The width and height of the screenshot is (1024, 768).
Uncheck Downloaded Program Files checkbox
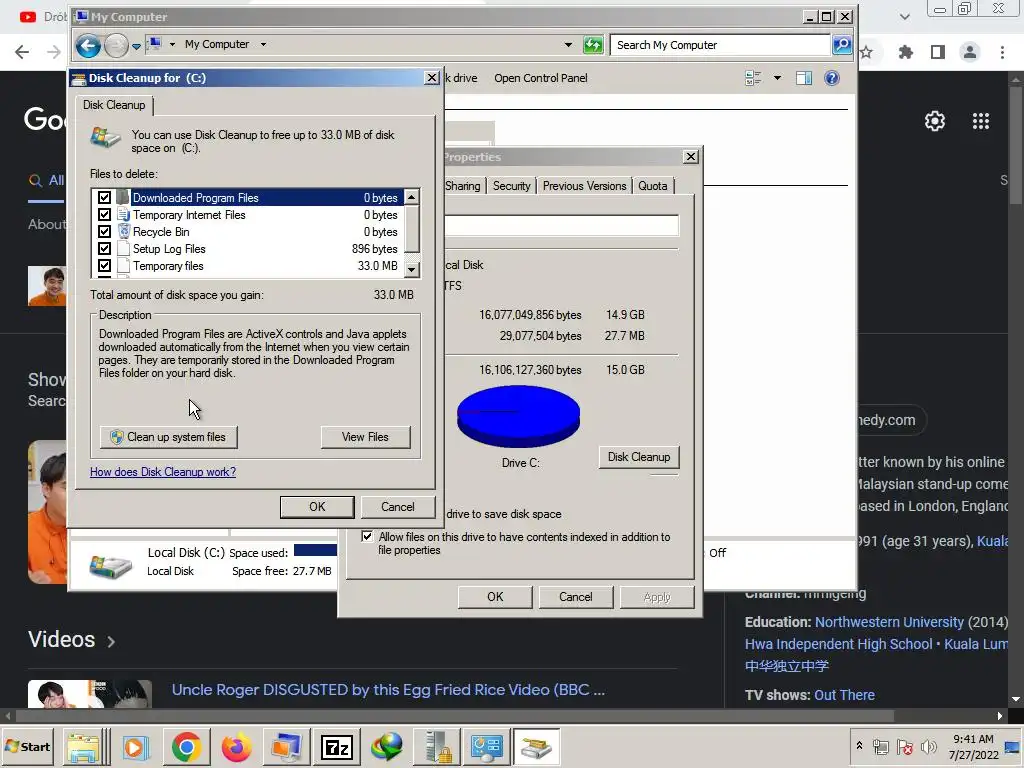point(104,197)
